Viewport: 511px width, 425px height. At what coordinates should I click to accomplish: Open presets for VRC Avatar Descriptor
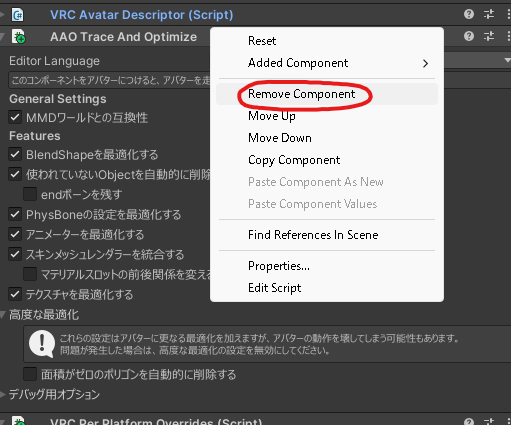pyautogui.click(x=489, y=14)
